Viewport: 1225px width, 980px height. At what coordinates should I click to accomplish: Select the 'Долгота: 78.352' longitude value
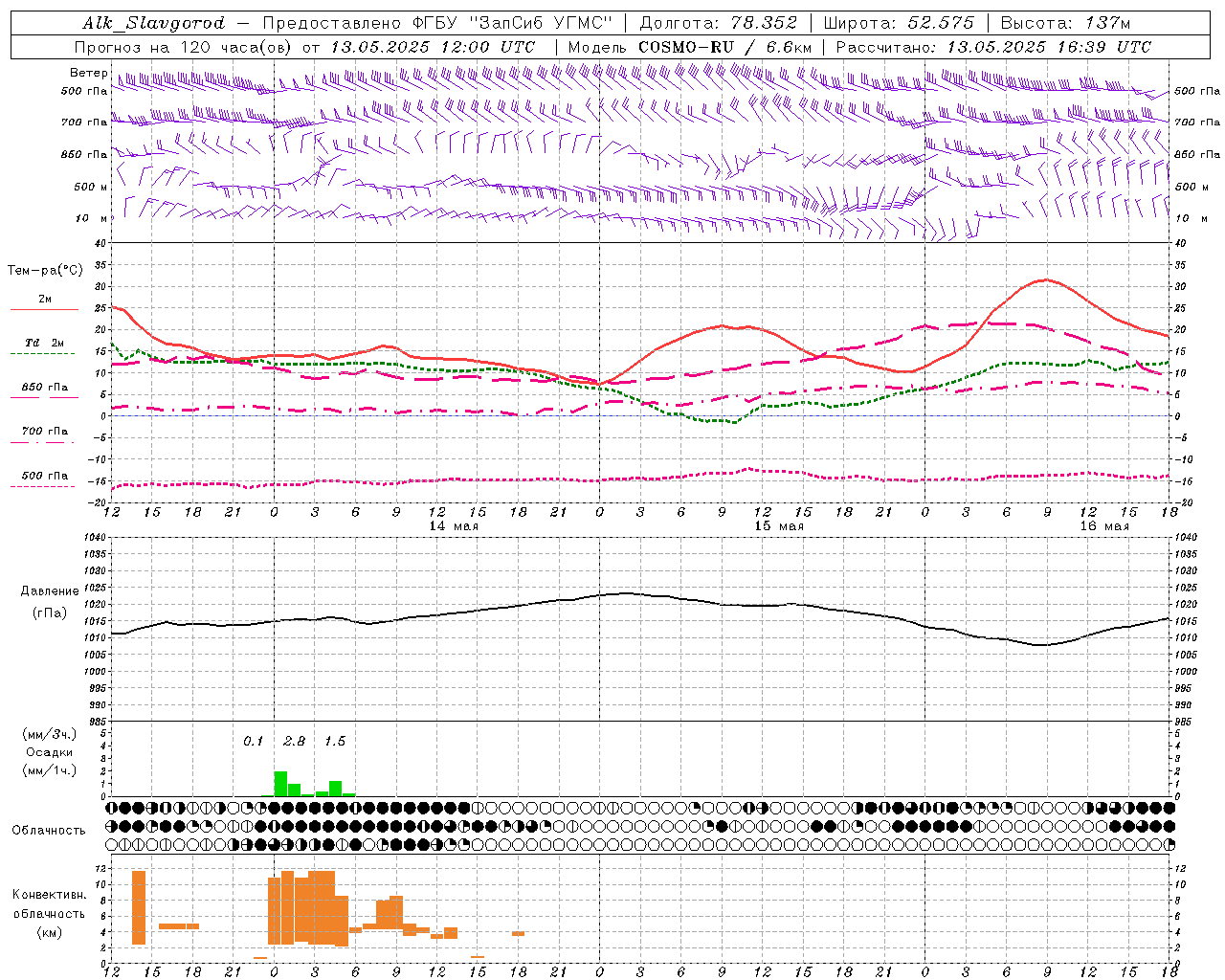click(719, 23)
